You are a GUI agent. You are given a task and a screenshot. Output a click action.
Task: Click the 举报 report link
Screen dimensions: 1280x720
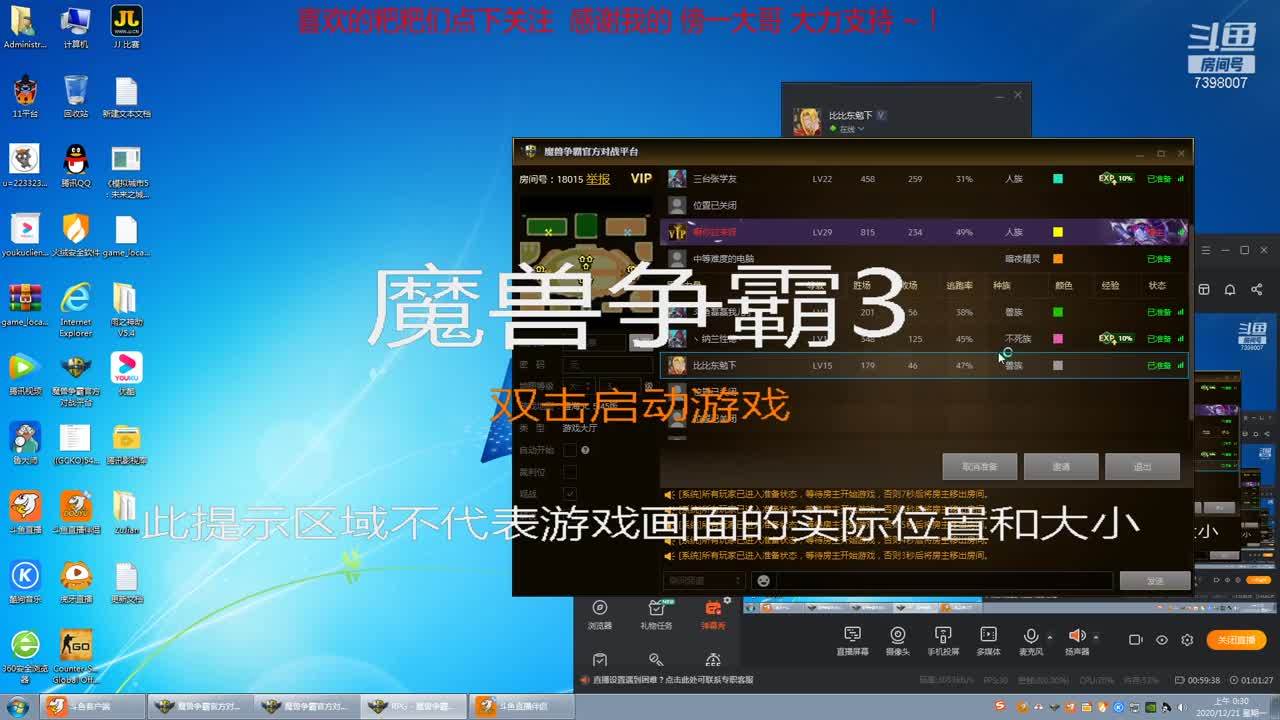[598, 179]
